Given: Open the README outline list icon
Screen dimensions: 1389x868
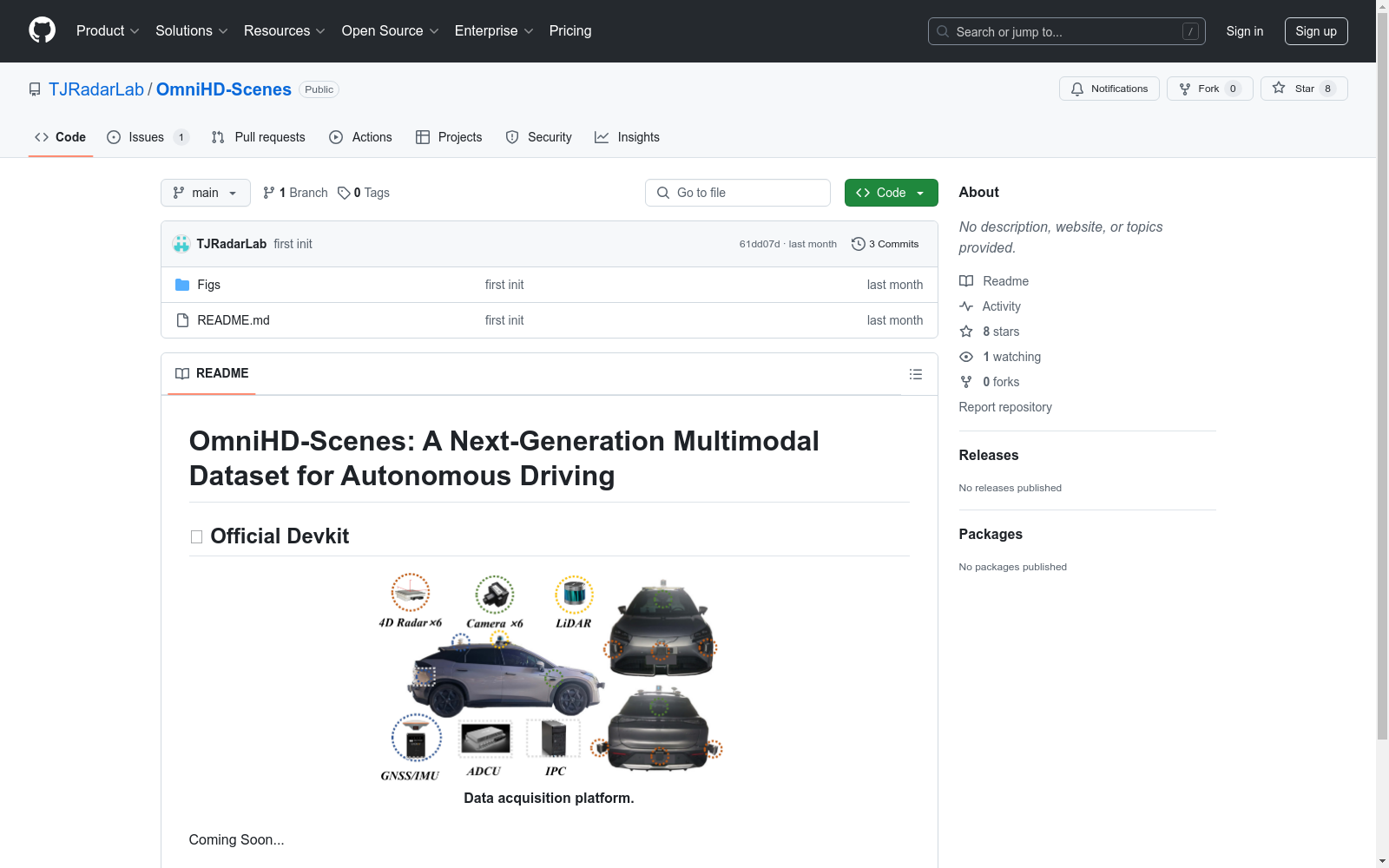Looking at the screenshot, I should [916, 374].
